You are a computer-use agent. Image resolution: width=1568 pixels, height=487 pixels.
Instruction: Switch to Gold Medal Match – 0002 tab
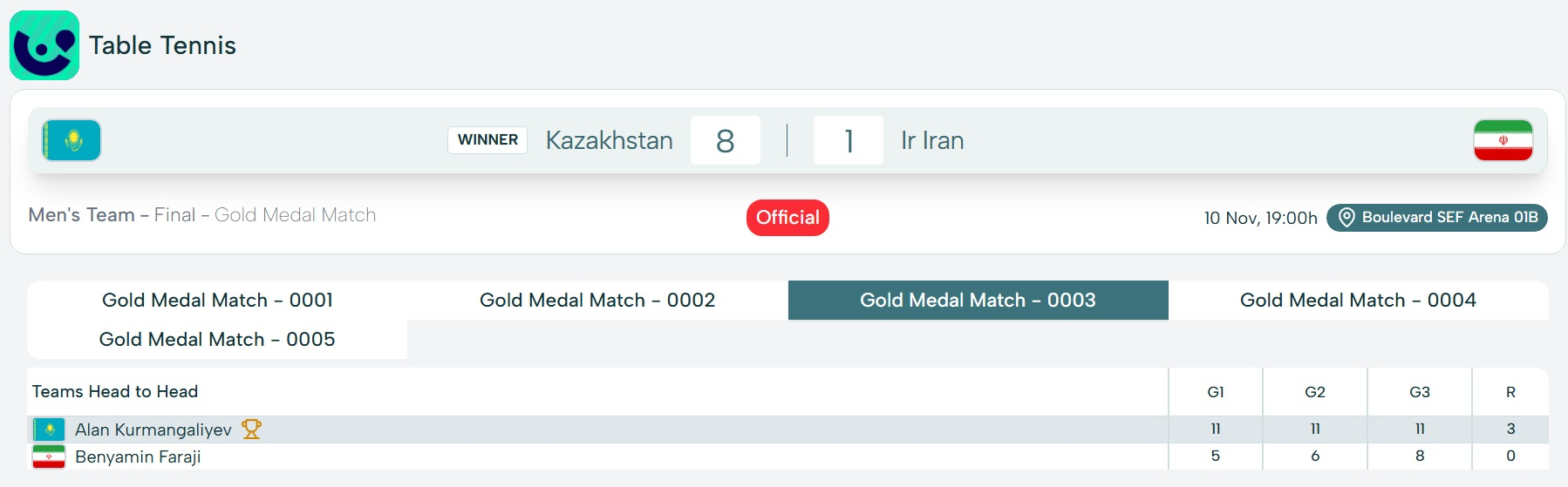tap(597, 301)
